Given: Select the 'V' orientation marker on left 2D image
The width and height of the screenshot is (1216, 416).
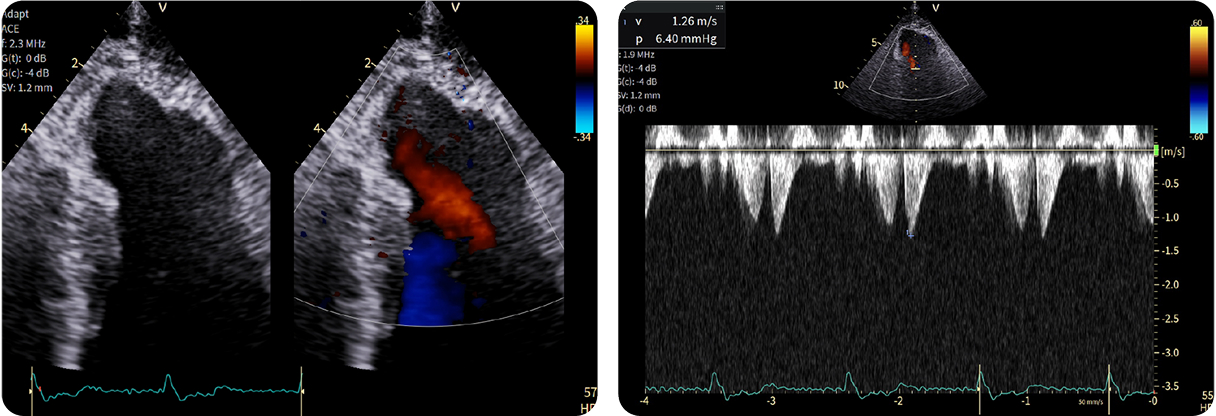Looking at the screenshot, I should pyautogui.click(x=163, y=8).
